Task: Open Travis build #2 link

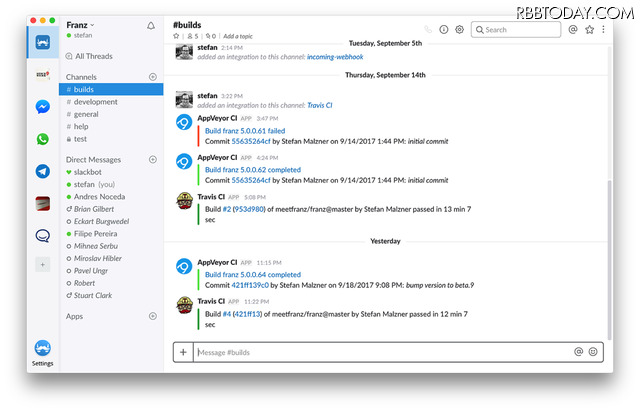Action: click(x=227, y=209)
